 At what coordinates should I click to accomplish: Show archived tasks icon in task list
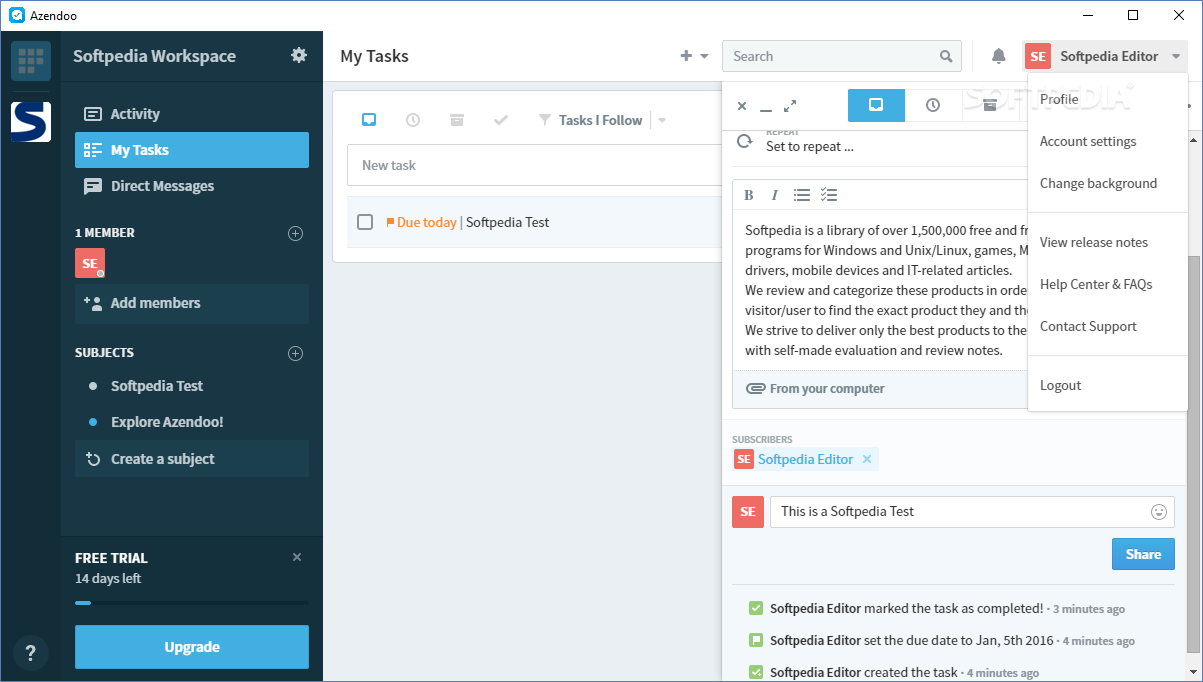pos(457,120)
